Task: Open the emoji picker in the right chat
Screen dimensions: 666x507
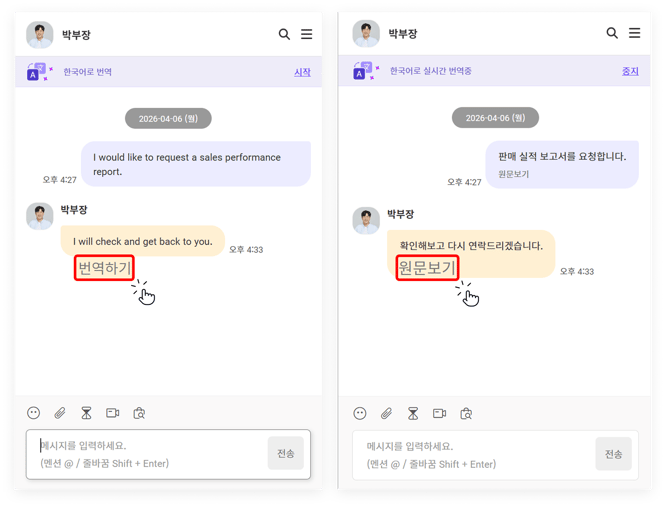Action: [x=360, y=413]
